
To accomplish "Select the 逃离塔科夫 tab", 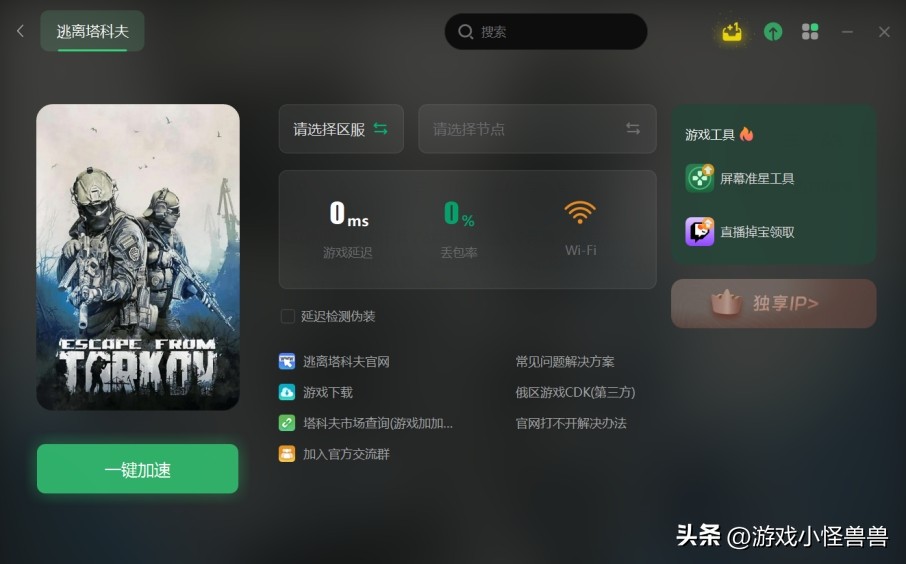I will (92, 31).
